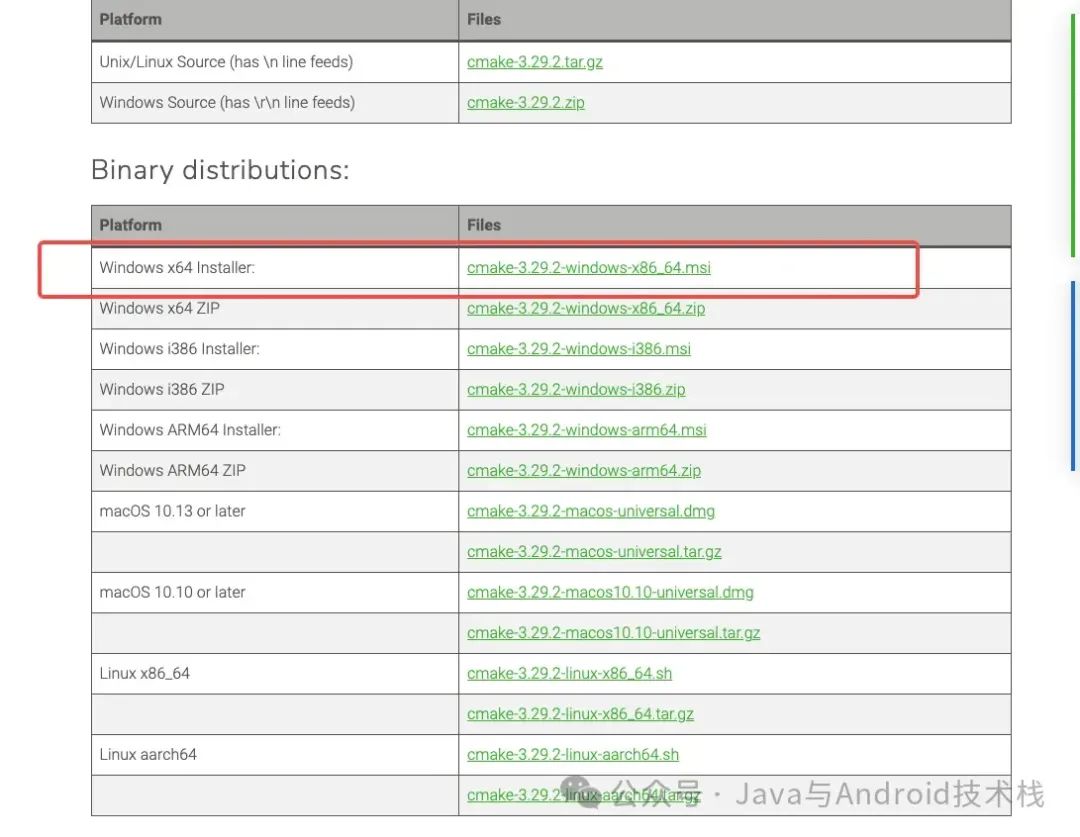The image size is (1080, 837).
Task: Download cmake-3.29.2-windows-x86_64.zip archive
Action: 585,308
